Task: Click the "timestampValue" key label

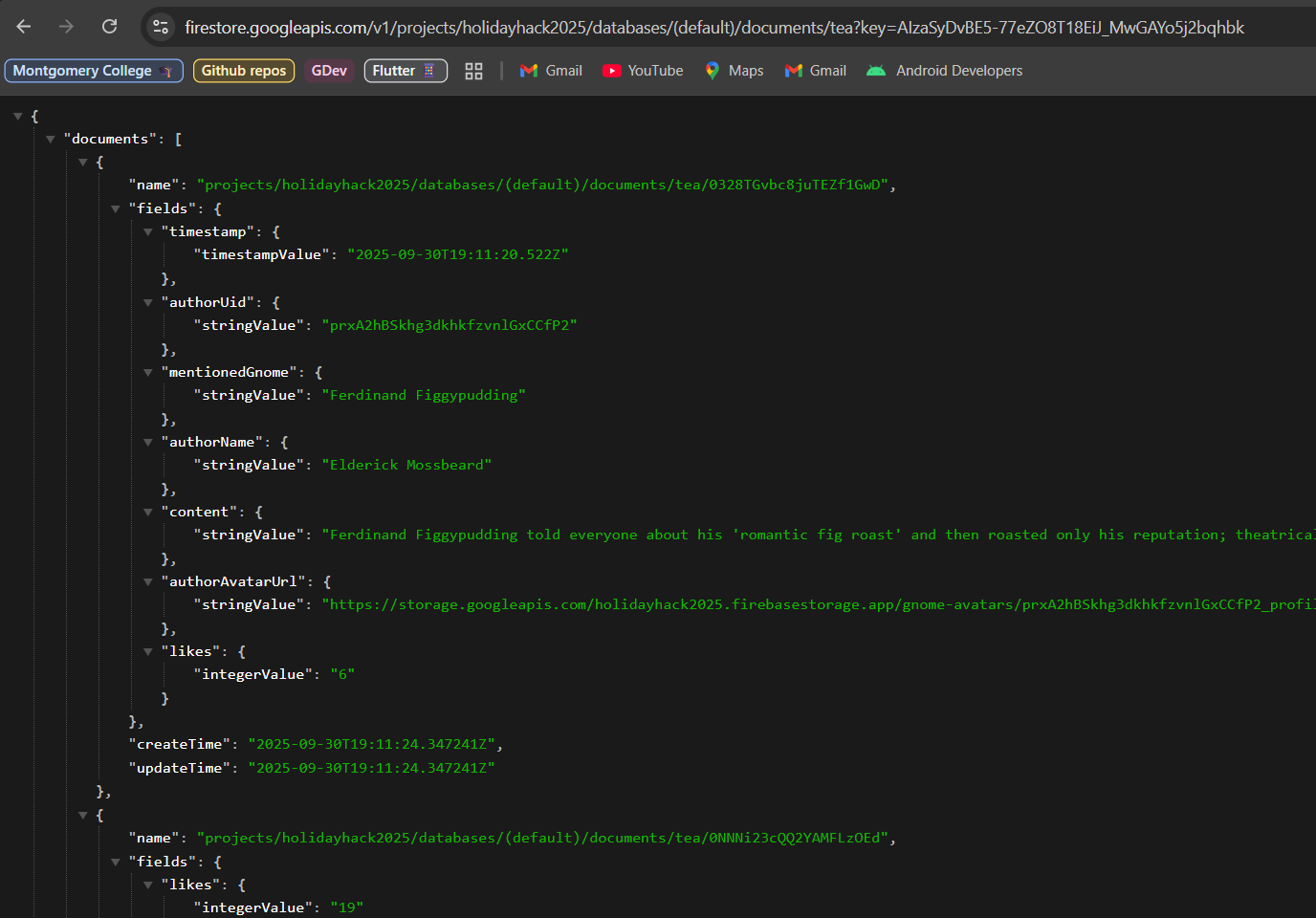Action: (x=262, y=254)
